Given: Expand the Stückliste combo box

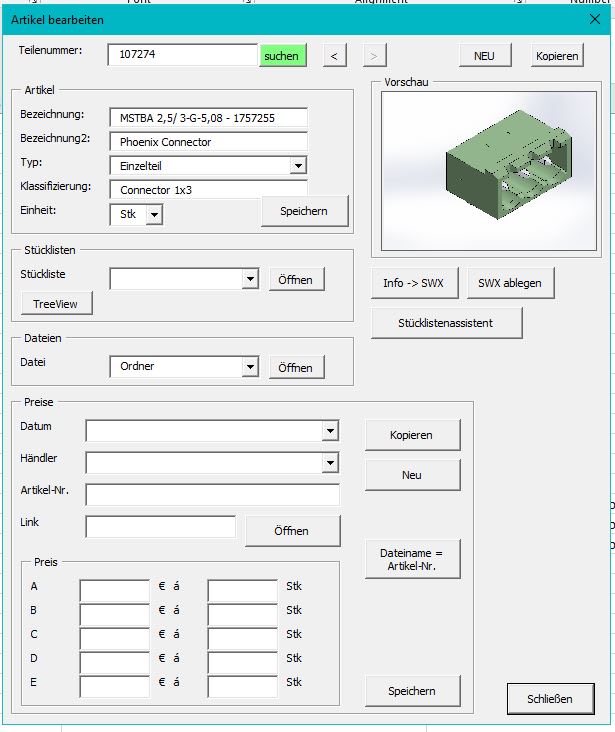Looking at the screenshot, I should pos(250,280).
